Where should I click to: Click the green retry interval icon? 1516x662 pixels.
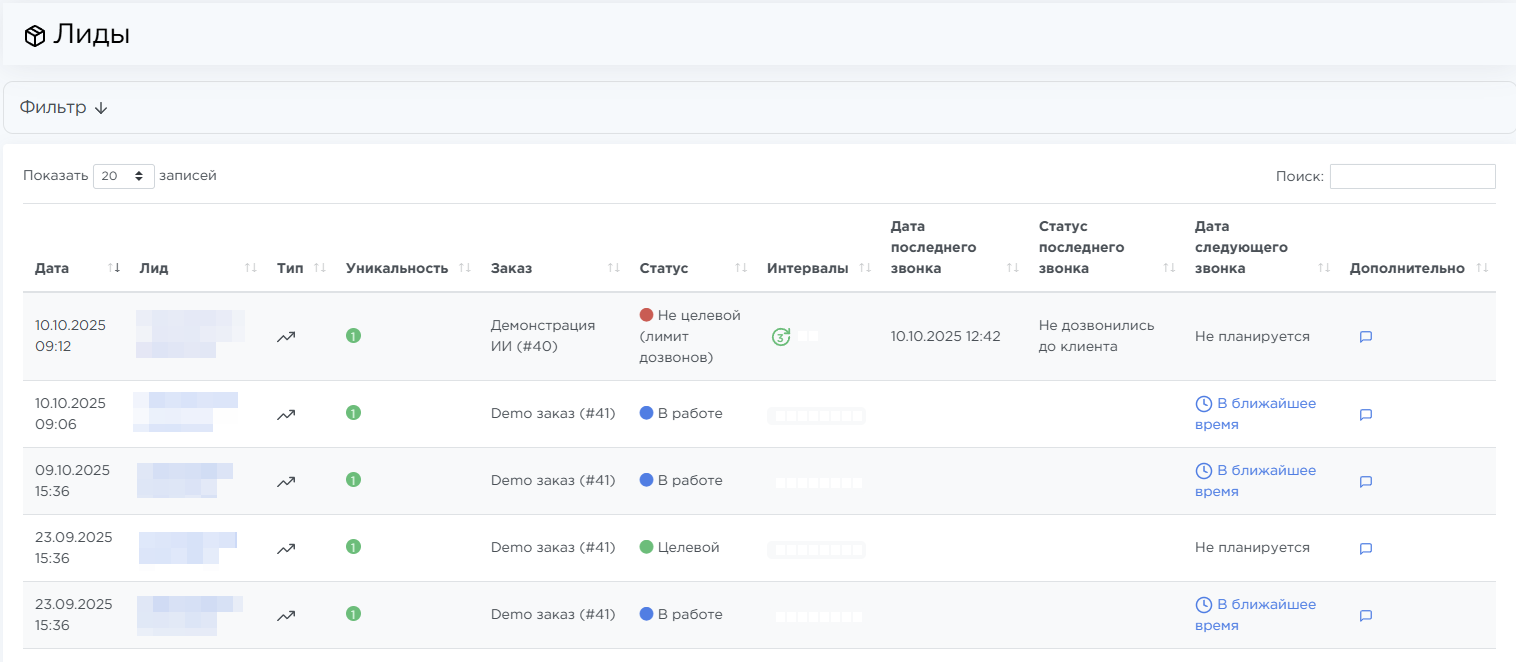click(781, 337)
